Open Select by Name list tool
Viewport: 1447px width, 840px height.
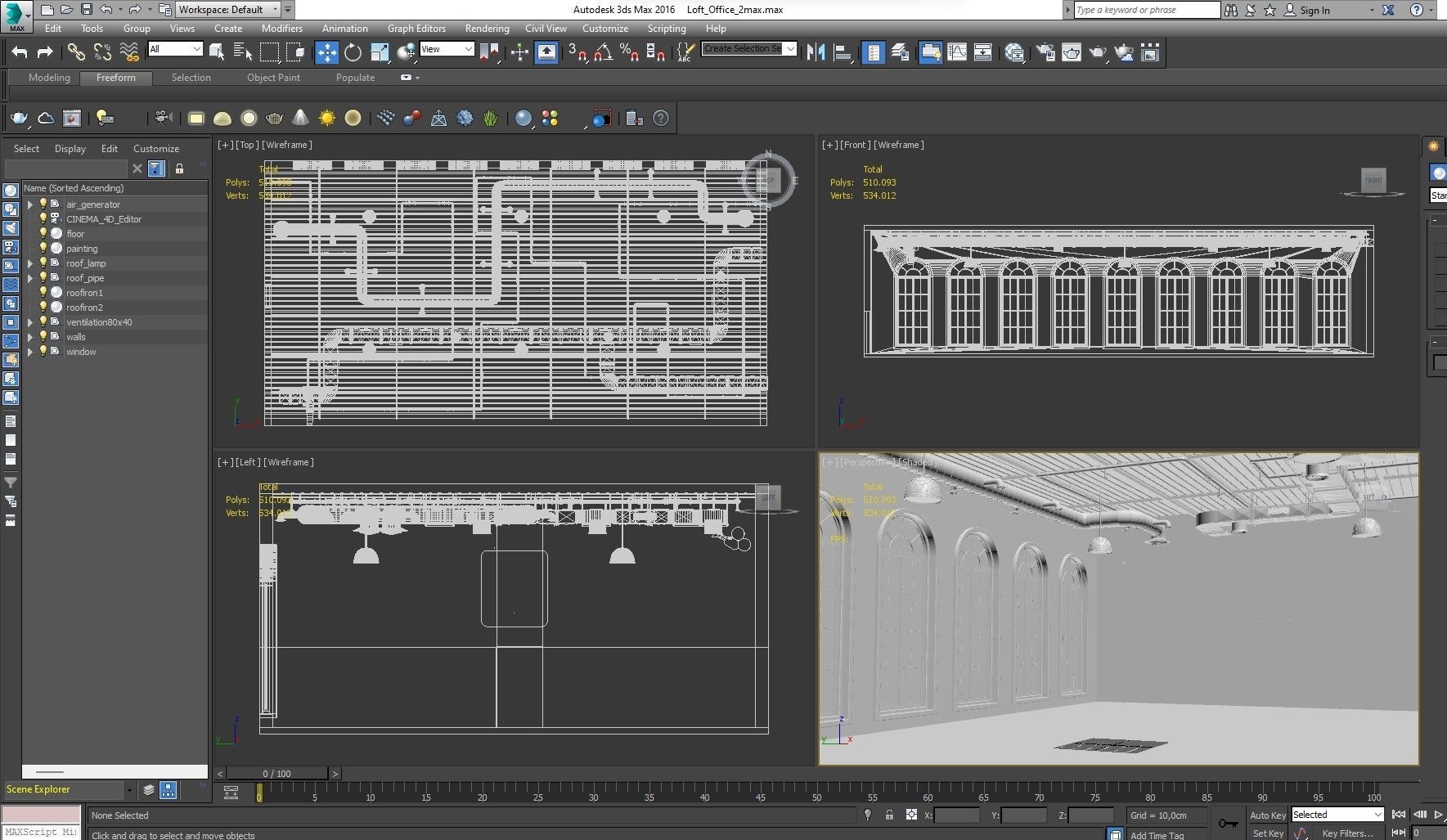point(243,52)
